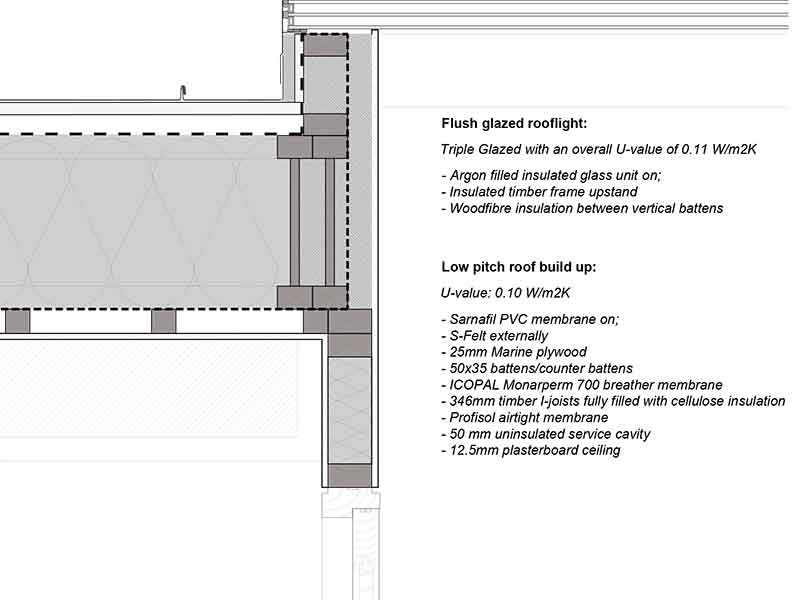This screenshot has height=600, width=800.
Task: Click the cross-hatched insulation below the roof corner
Action: [x=350, y=410]
